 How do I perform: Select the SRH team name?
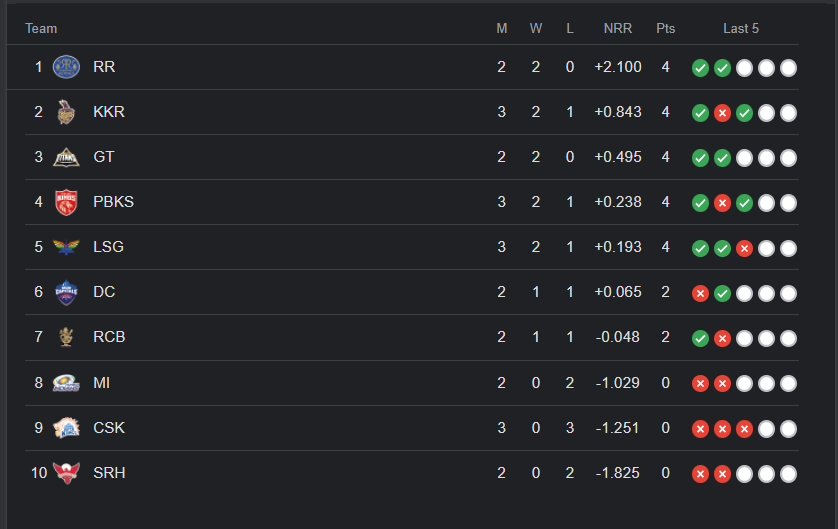coord(109,472)
